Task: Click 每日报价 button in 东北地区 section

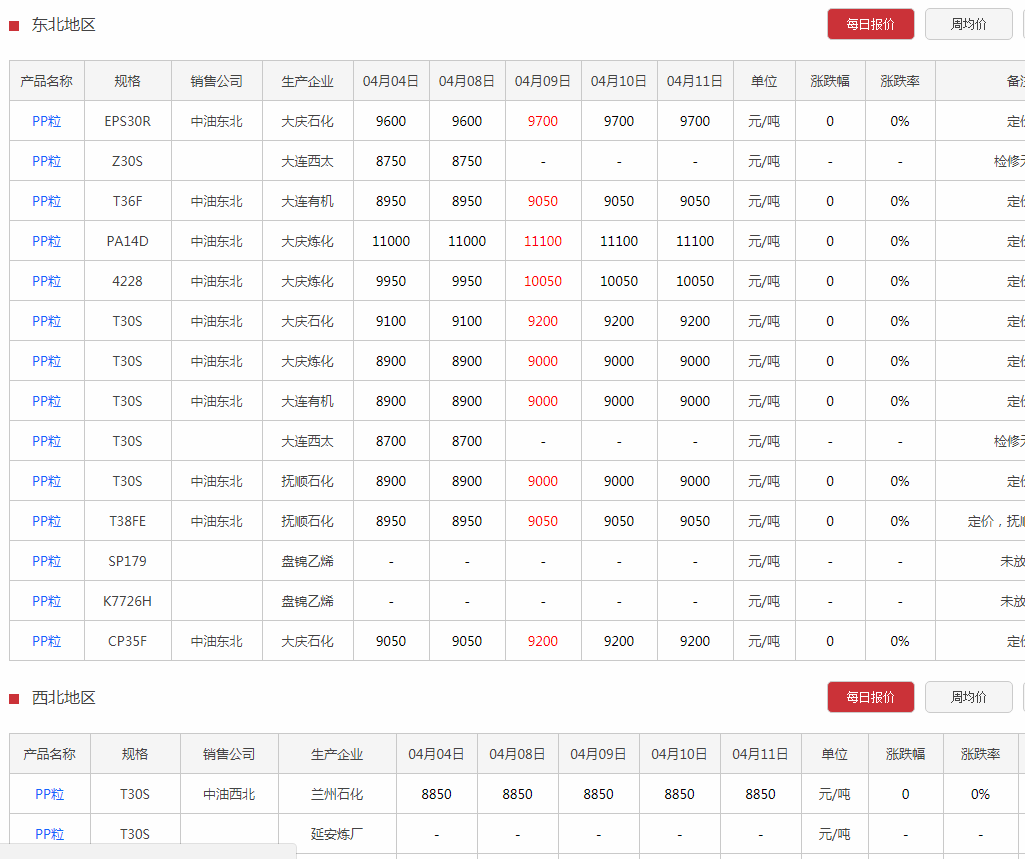Action: (x=870, y=24)
